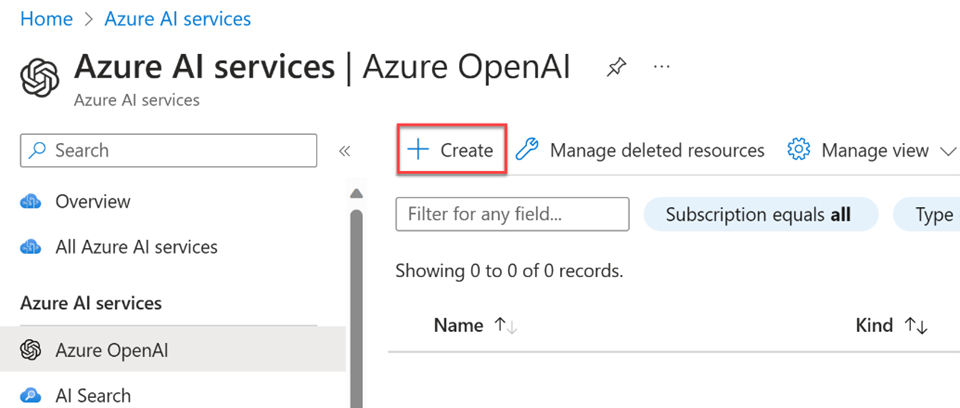Collapse the sidebar with double chevron
This screenshot has width=960, height=408.
345,151
